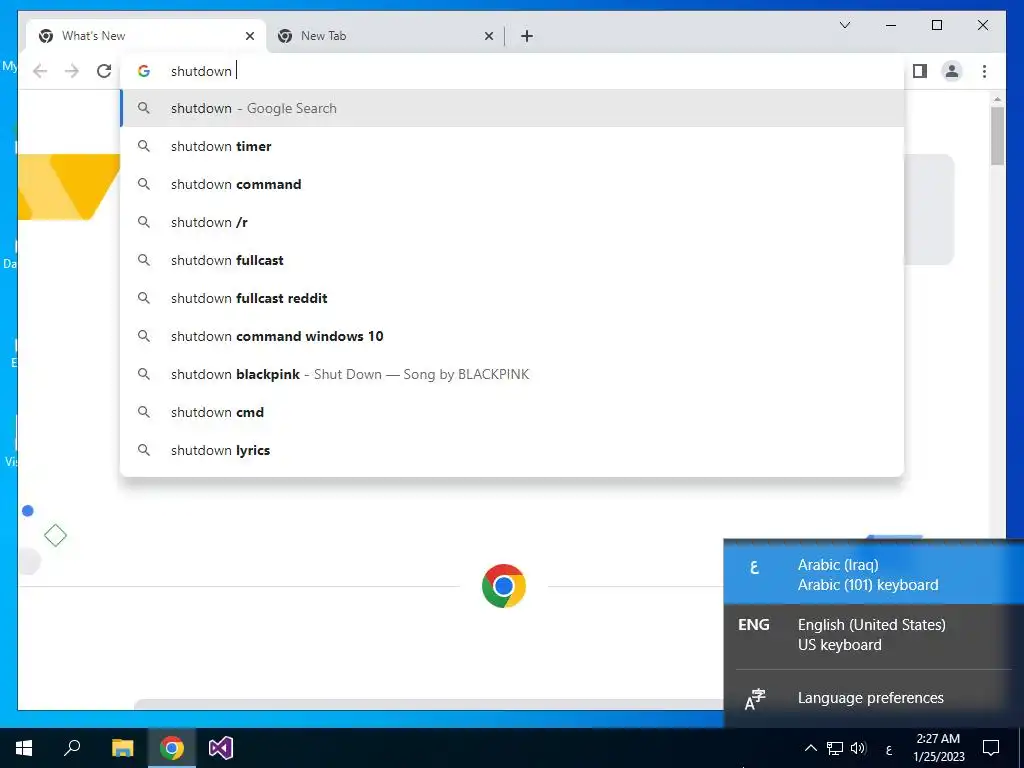Screen dimensions: 1024x768
Task: Pick the 'shutdown blackpink' song suggestion
Action: 513,374
